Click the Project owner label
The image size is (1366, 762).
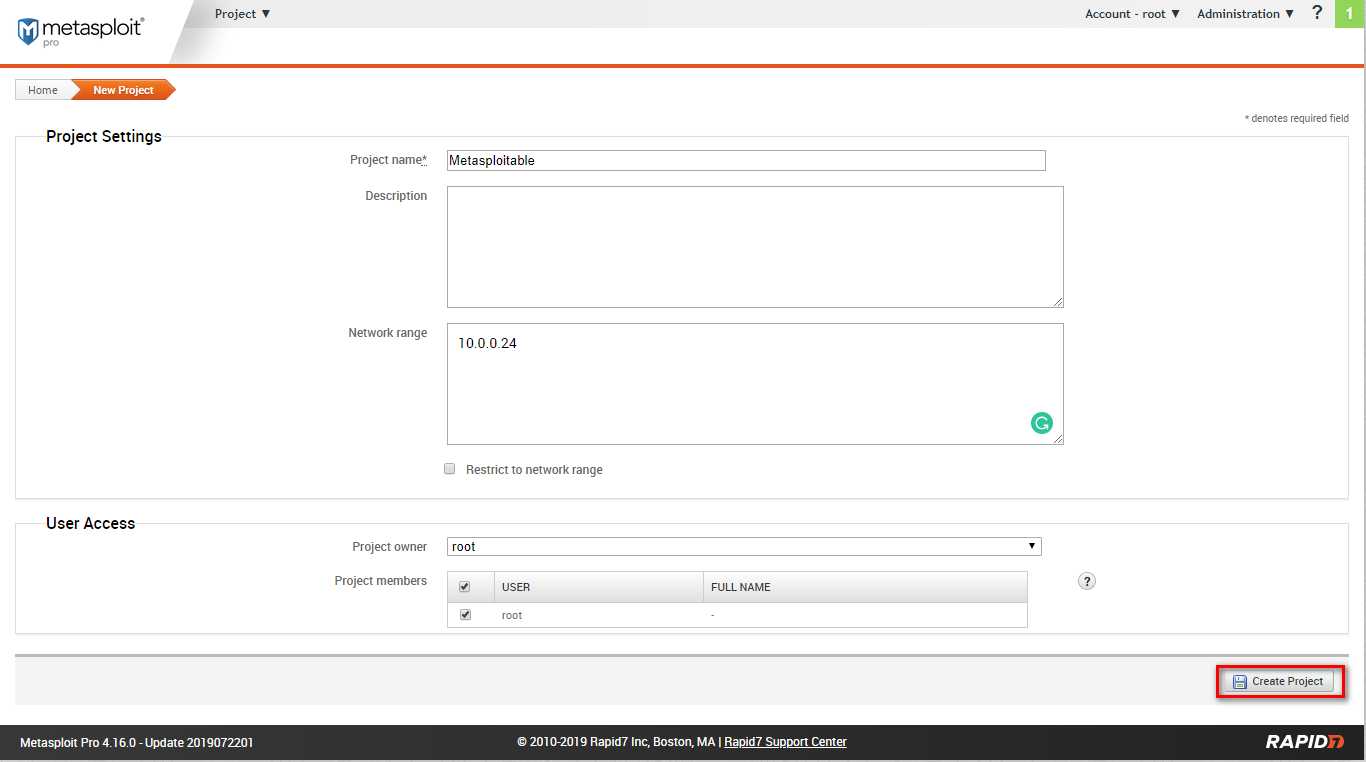pos(390,547)
